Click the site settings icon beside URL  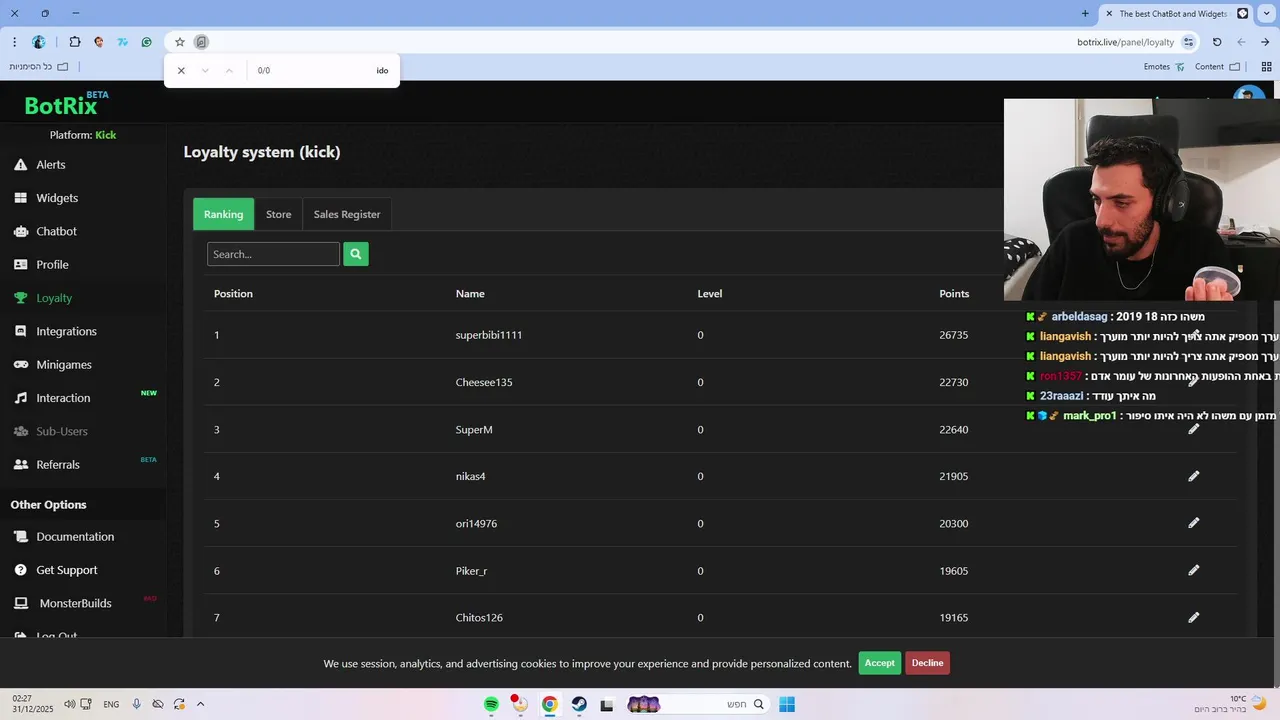[x=1188, y=42]
